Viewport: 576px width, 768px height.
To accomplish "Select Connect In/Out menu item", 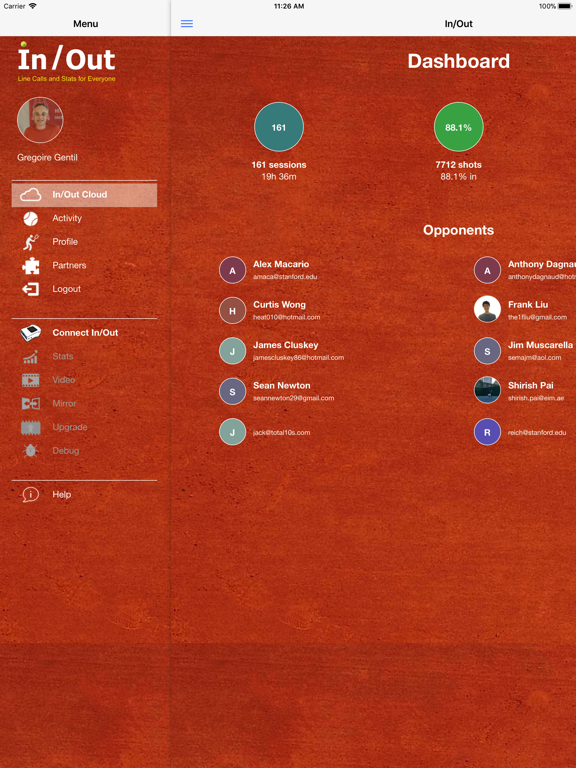I will (84, 333).
